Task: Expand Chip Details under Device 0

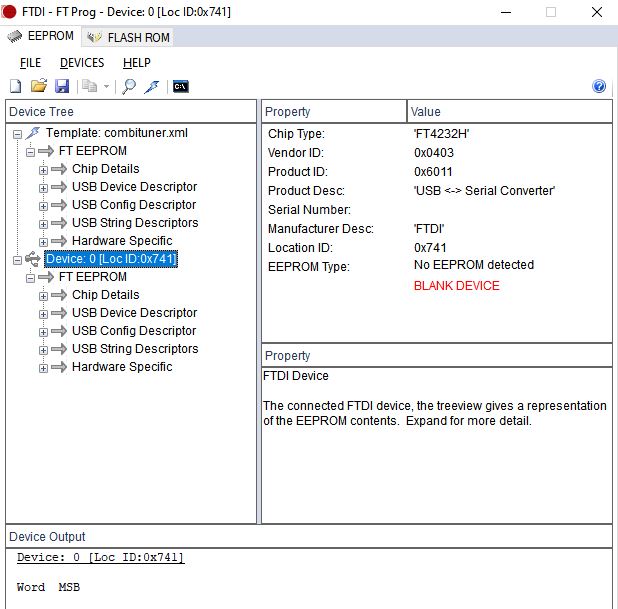Action: point(43,296)
